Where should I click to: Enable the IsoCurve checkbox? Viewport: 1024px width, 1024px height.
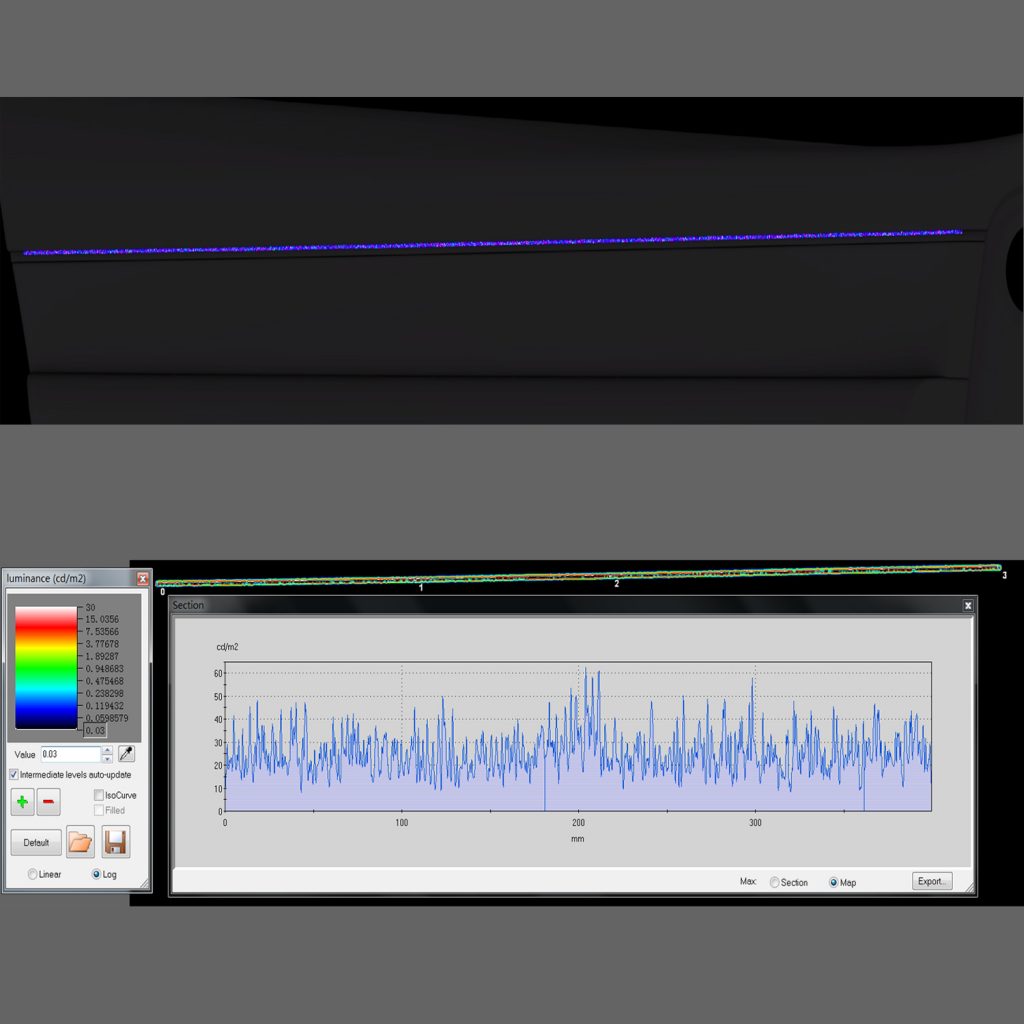click(98, 795)
